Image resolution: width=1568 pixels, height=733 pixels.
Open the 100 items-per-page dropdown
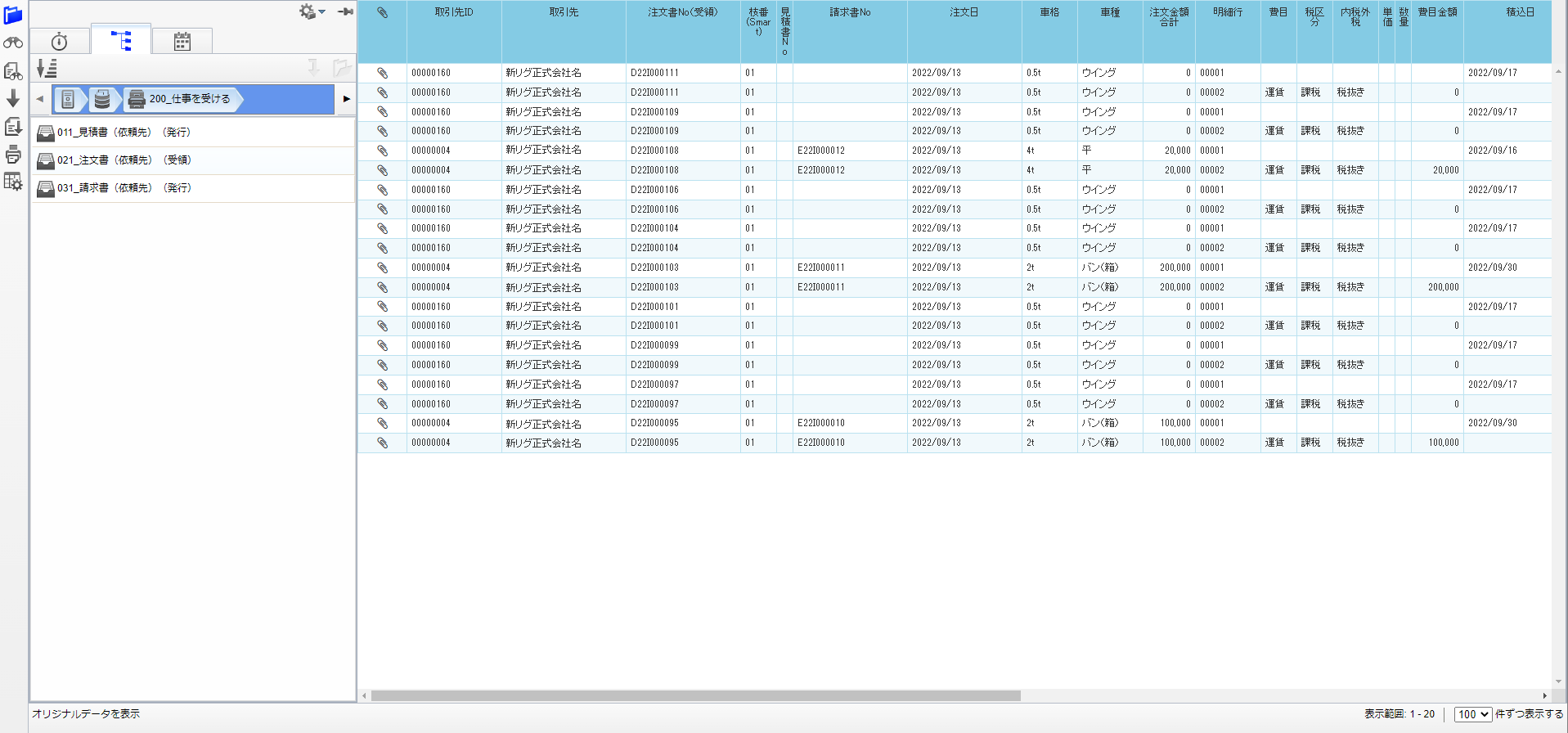(x=1472, y=714)
